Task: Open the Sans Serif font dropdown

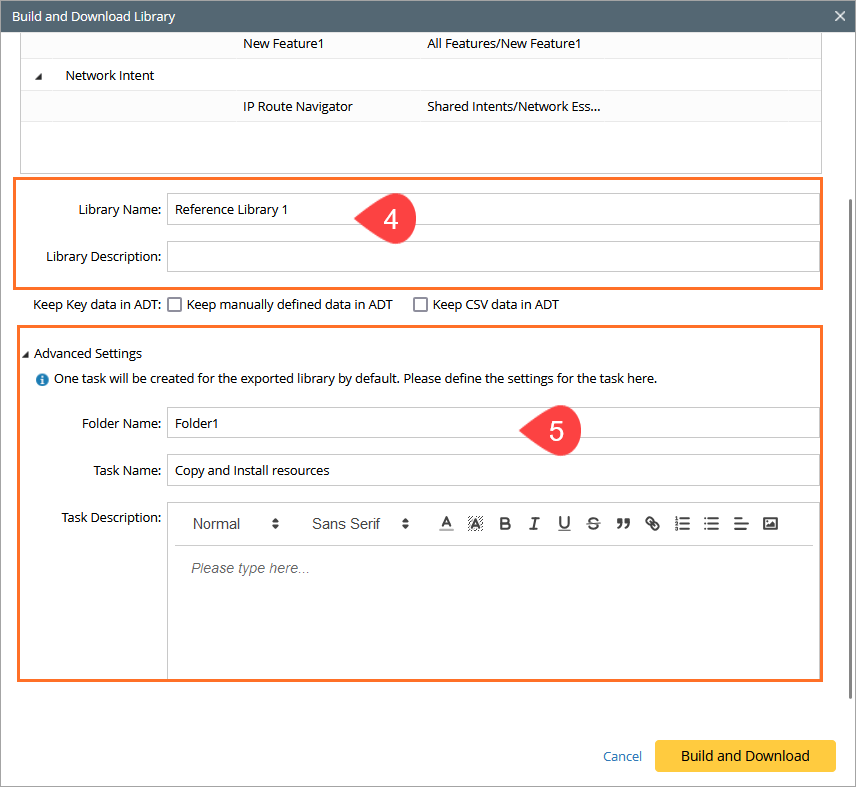Action: click(x=360, y=524)
